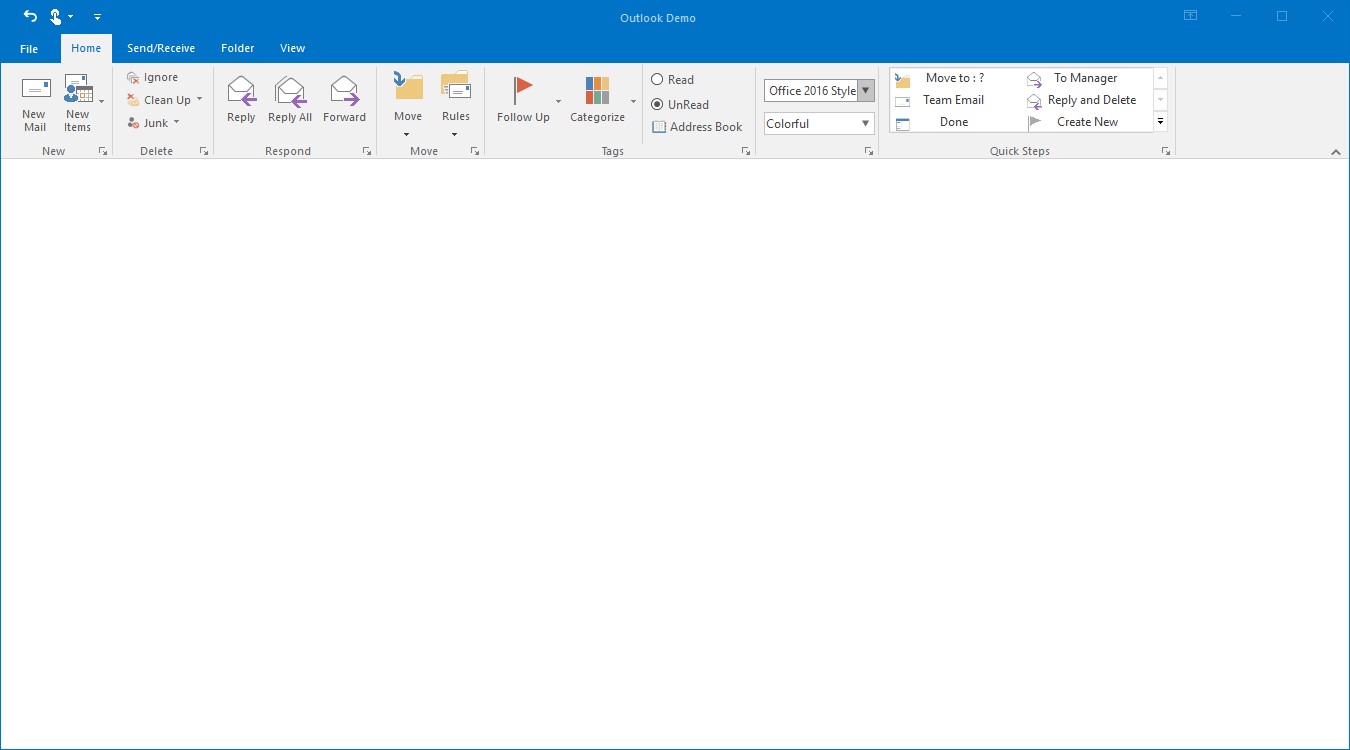Open the Office 2016 Style dropdown
Viewport: 1350px width, 750px height.
pyautogui.click(x=866, y=90)
